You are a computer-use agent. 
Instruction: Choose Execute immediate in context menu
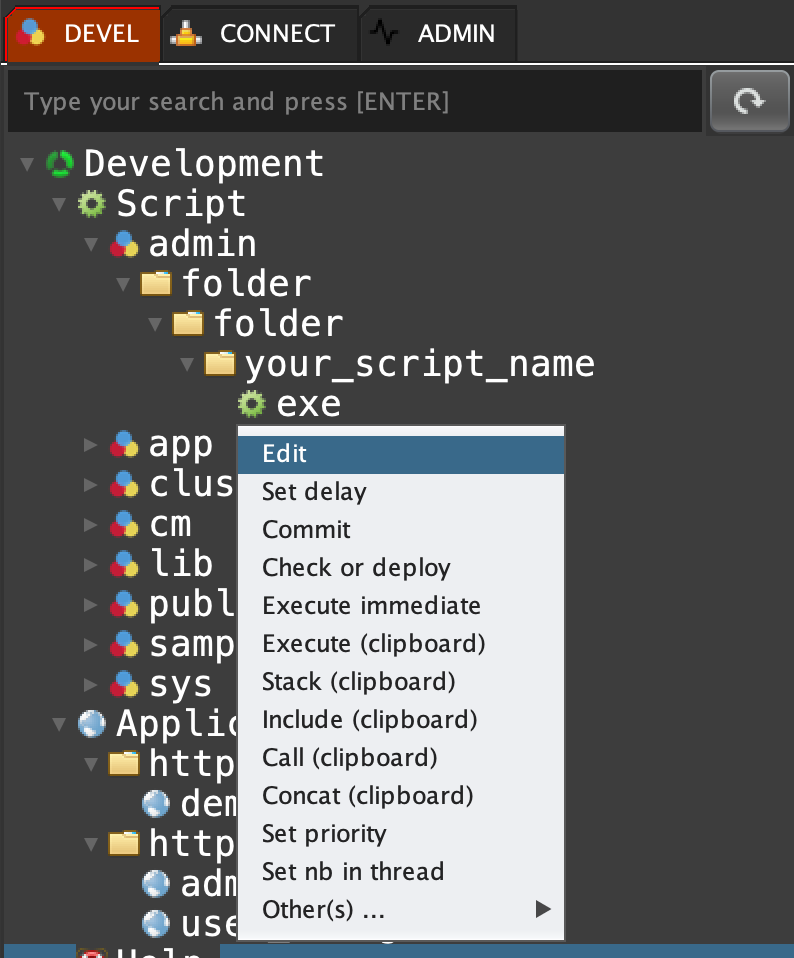(x=371, y=606)
